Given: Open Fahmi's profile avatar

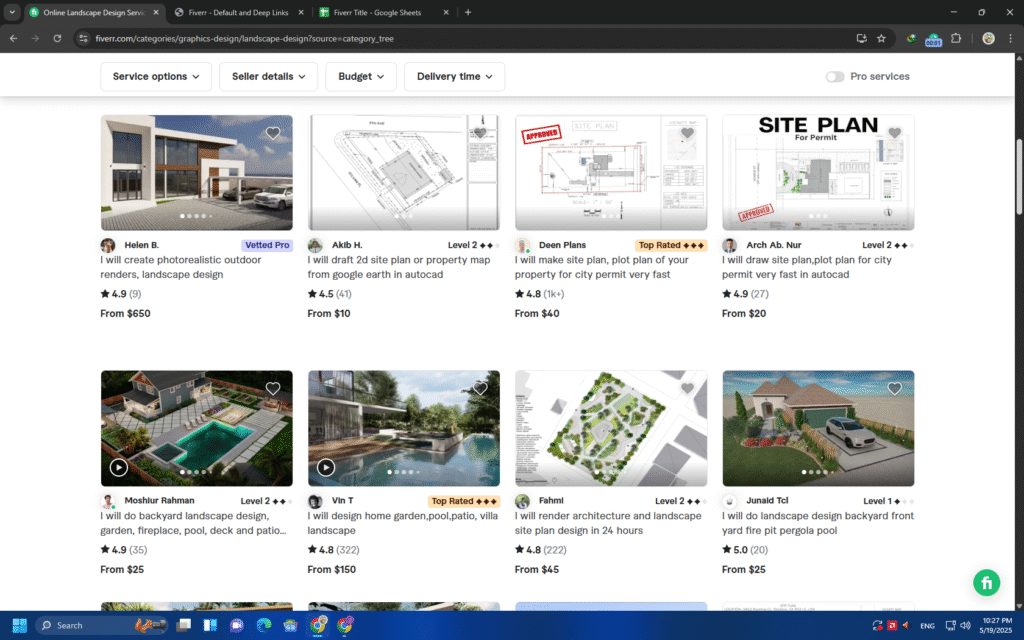Looking at the screenshot, I should tap(522, 502).
